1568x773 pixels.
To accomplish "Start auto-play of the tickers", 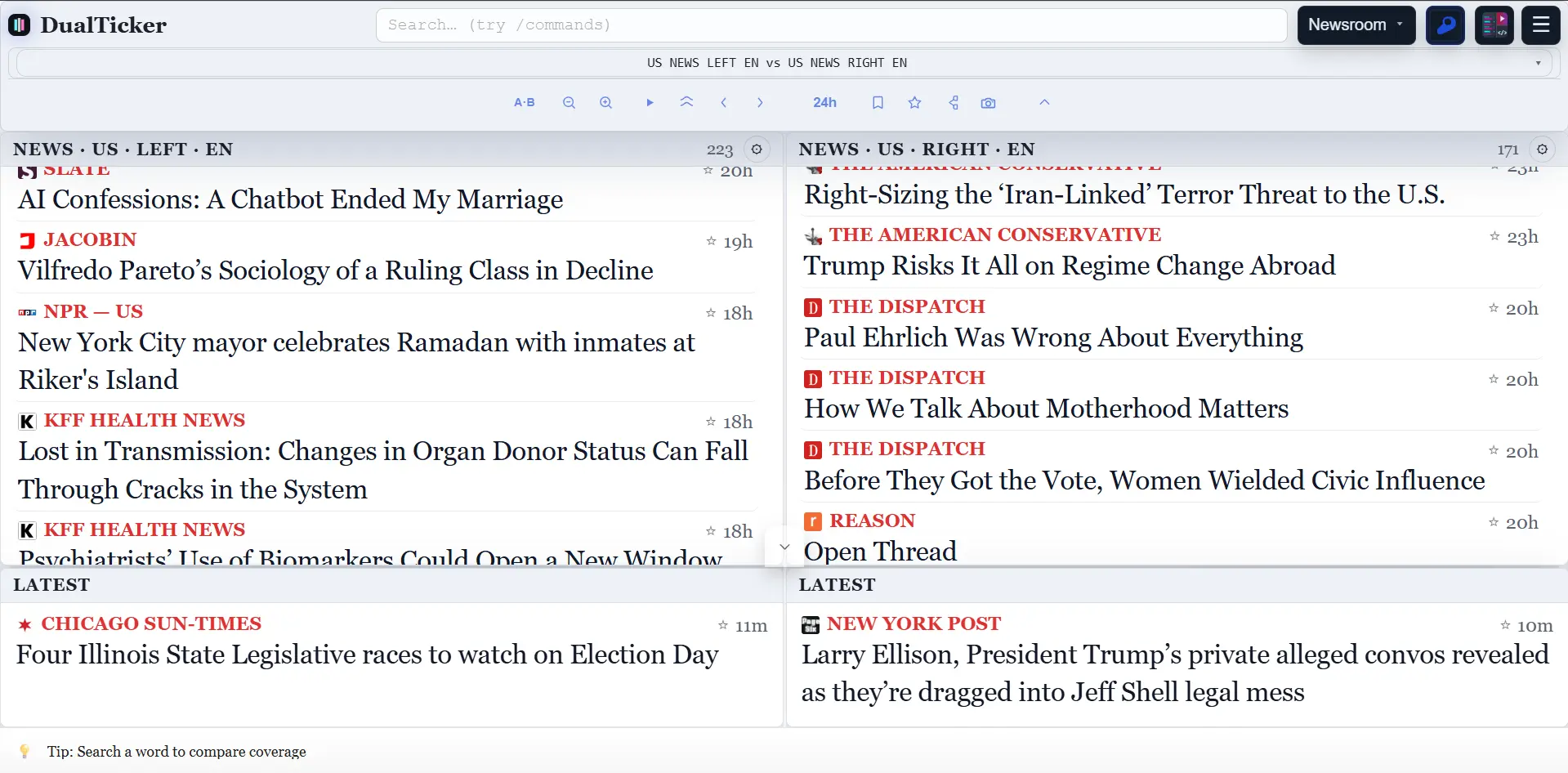I will [x=650, y=103].
